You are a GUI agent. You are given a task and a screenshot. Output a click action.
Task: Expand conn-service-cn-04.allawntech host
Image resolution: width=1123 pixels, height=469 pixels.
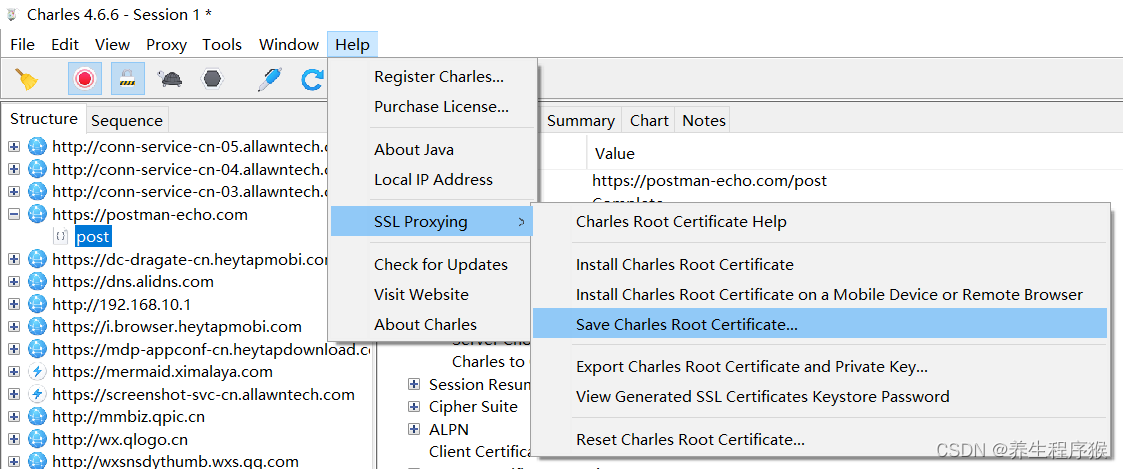[14, 169]
